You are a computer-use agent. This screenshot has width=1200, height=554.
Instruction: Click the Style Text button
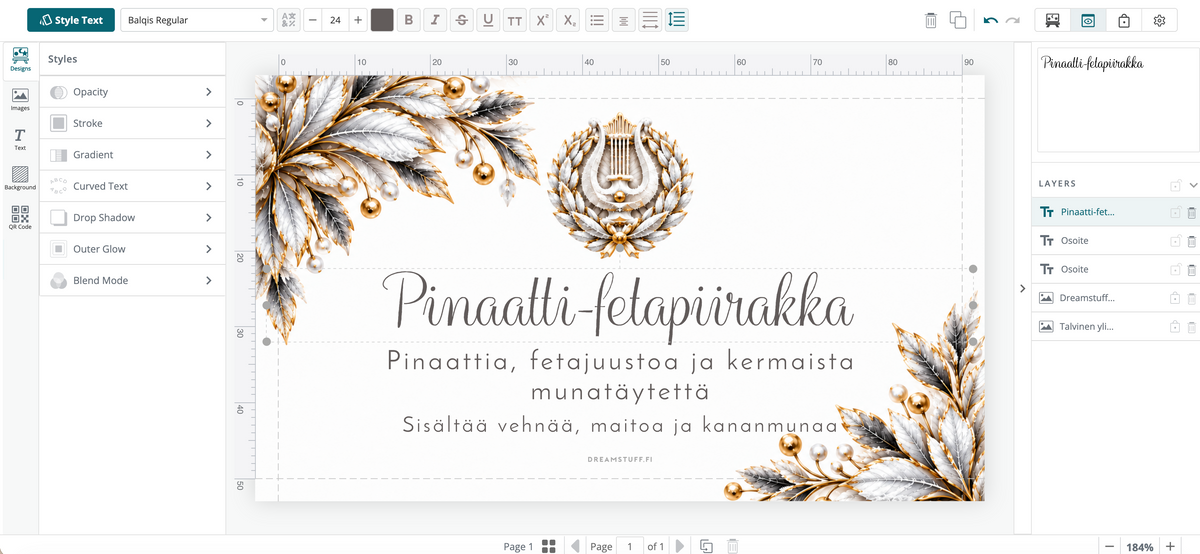(71, 20)
